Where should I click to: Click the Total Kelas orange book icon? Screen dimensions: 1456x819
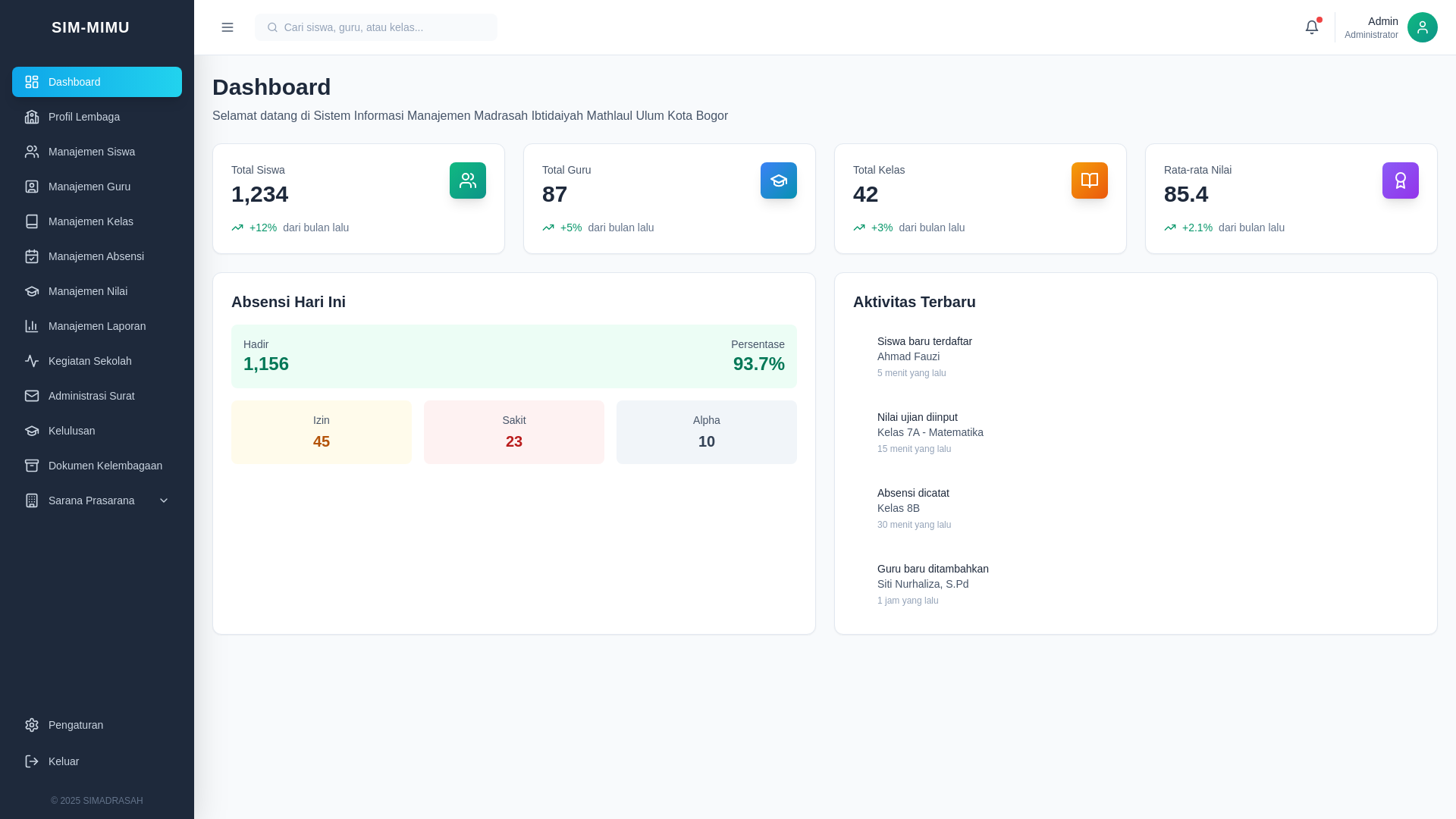1089,180
